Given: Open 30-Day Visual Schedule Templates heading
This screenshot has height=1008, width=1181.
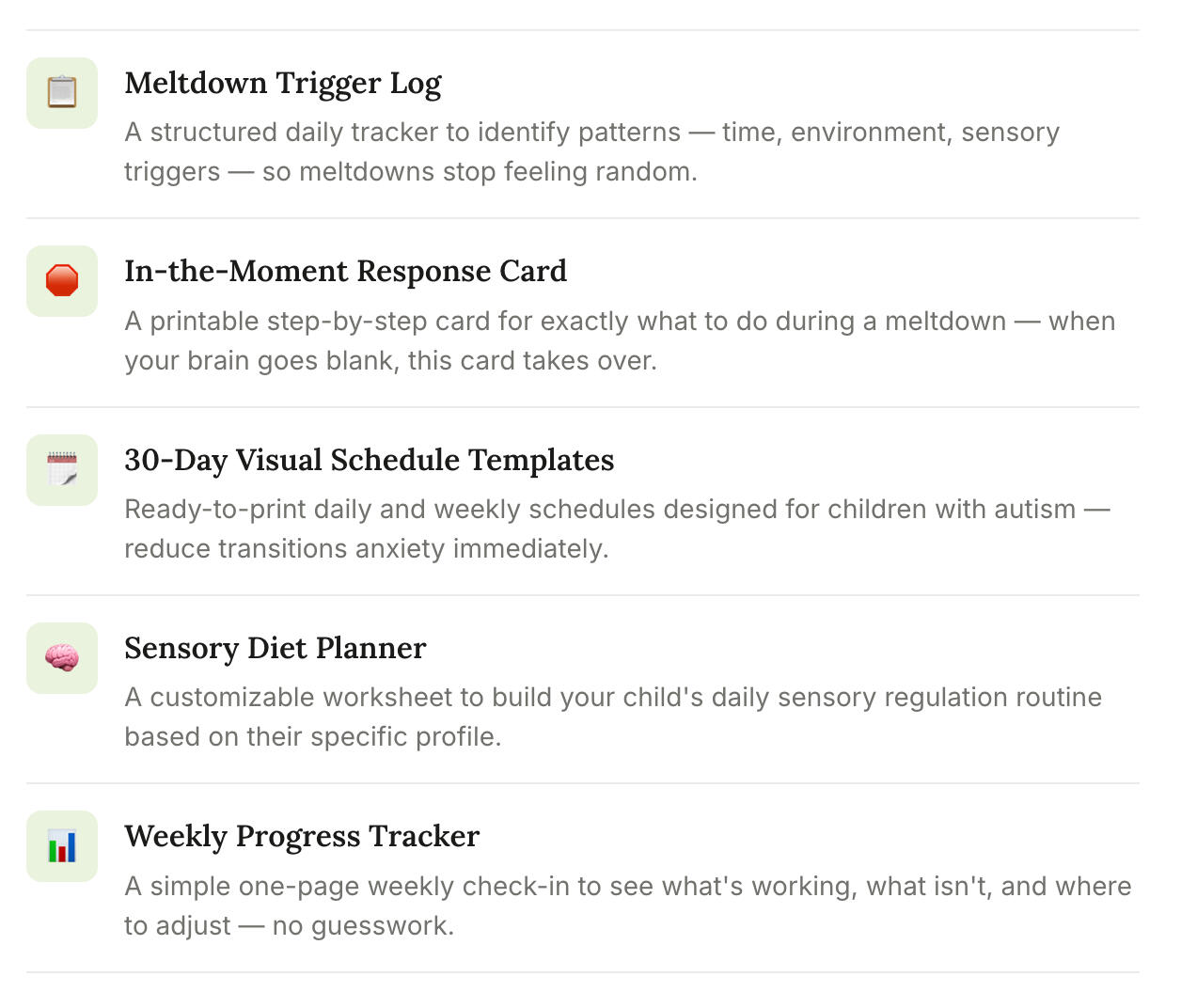Looking at the screenshot, I should point(369,460).
